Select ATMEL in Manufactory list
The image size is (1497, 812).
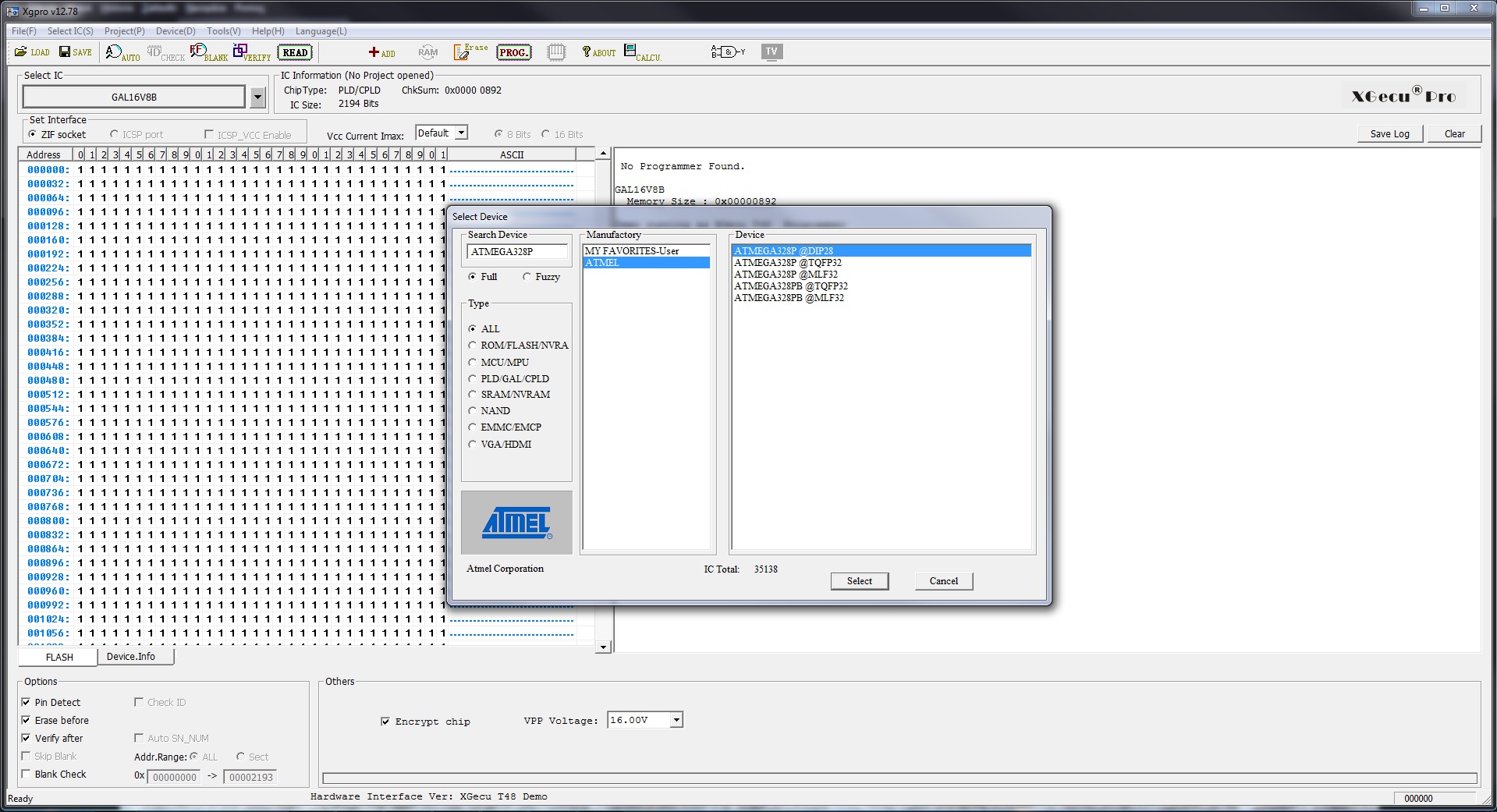[x=647, y=263]
